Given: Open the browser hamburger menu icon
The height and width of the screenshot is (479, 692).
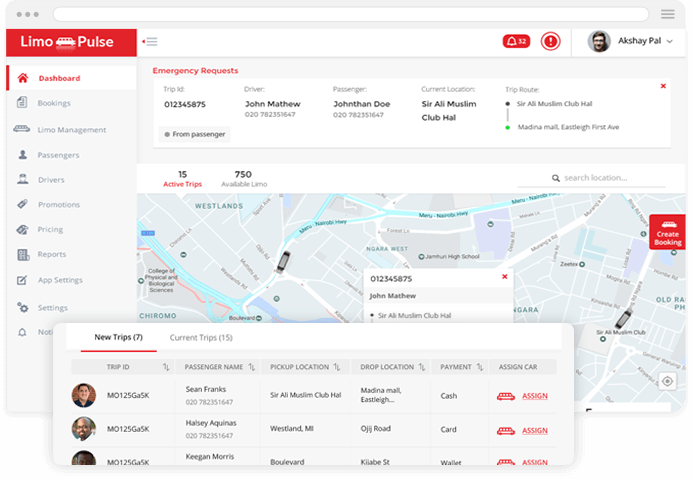Looking at the screenshot, I should click(668, 14).
